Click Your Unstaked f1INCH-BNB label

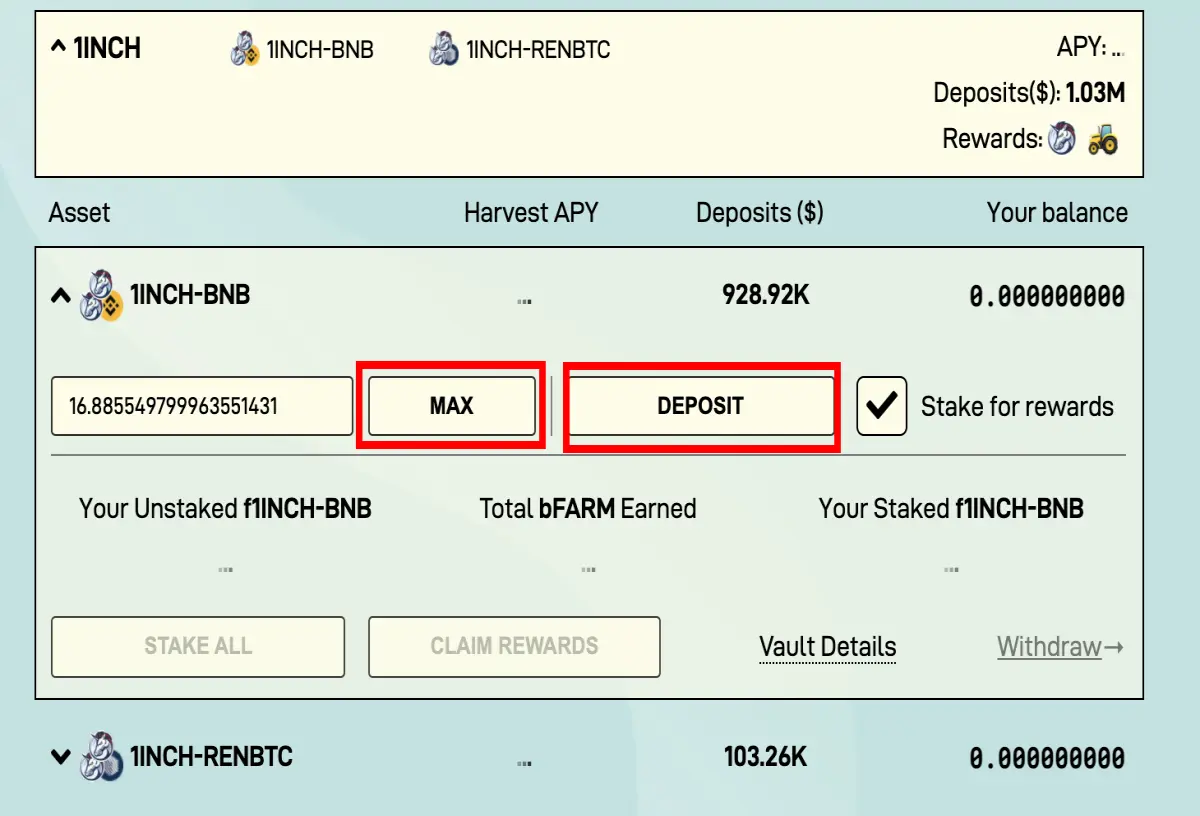pos(225,509)
